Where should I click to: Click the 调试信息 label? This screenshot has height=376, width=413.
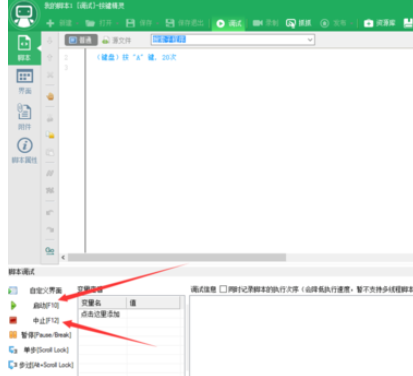[x=203, y=289]
